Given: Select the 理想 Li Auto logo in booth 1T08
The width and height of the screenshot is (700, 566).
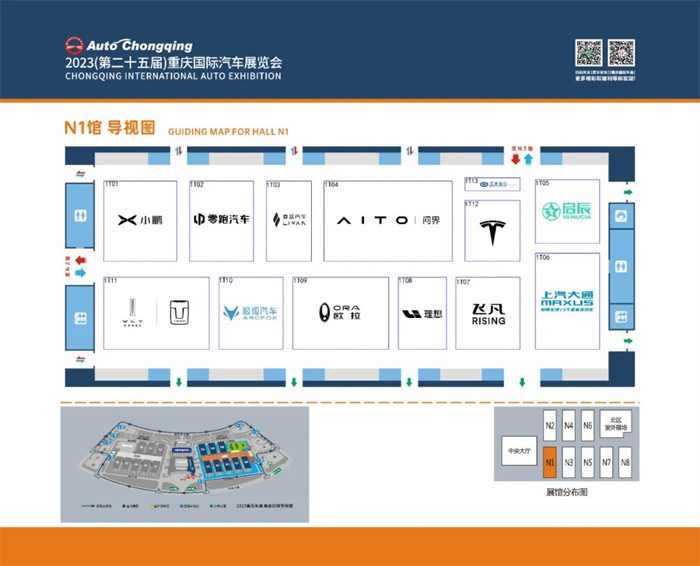Looking at the screenshot, I should pos(422,314).
